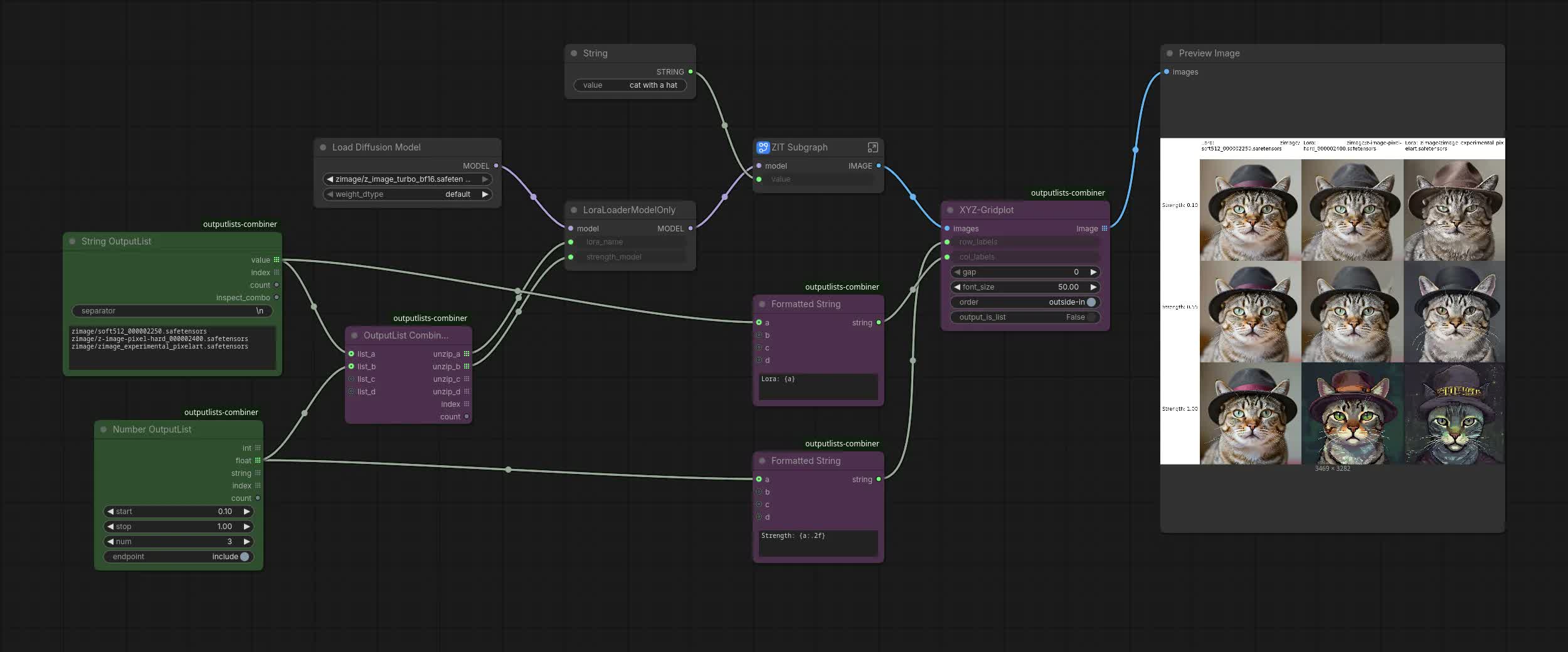Click the safetensors file list text area
This screenshot has width=1568, height=652.
click(172, 347)
